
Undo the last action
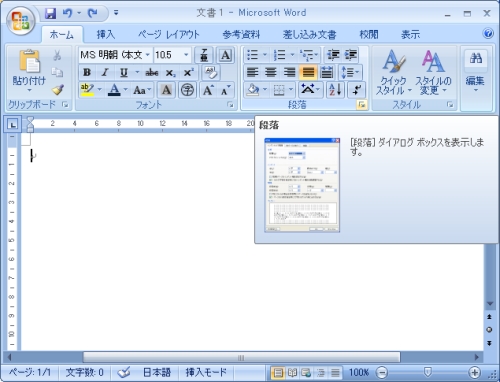(x=68, y=13)
